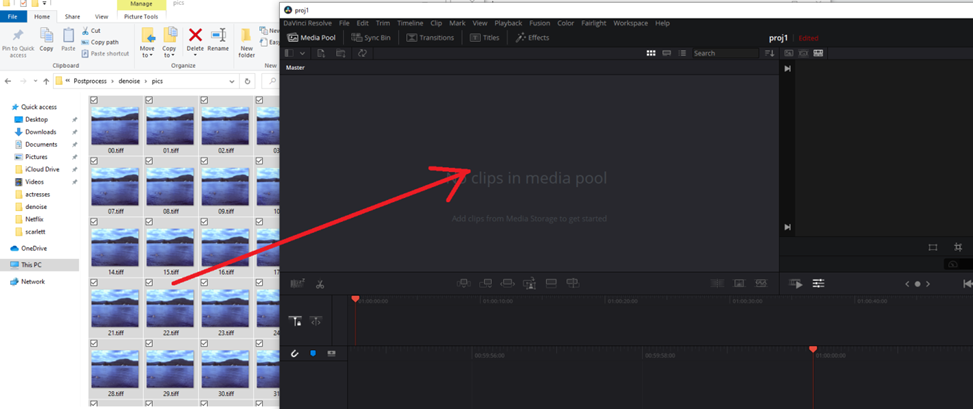Switch to the View tab in File Explorer
973x409 pixels.
102,17
